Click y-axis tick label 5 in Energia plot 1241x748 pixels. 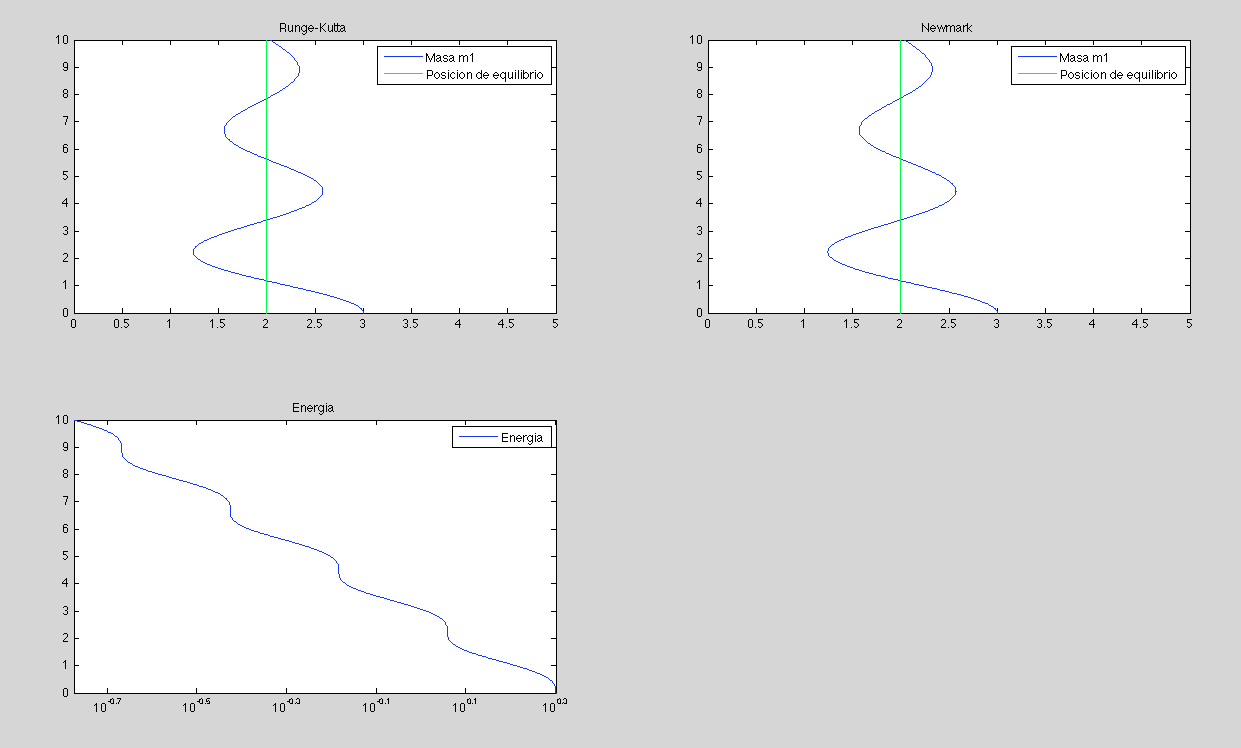pos(65,556)
